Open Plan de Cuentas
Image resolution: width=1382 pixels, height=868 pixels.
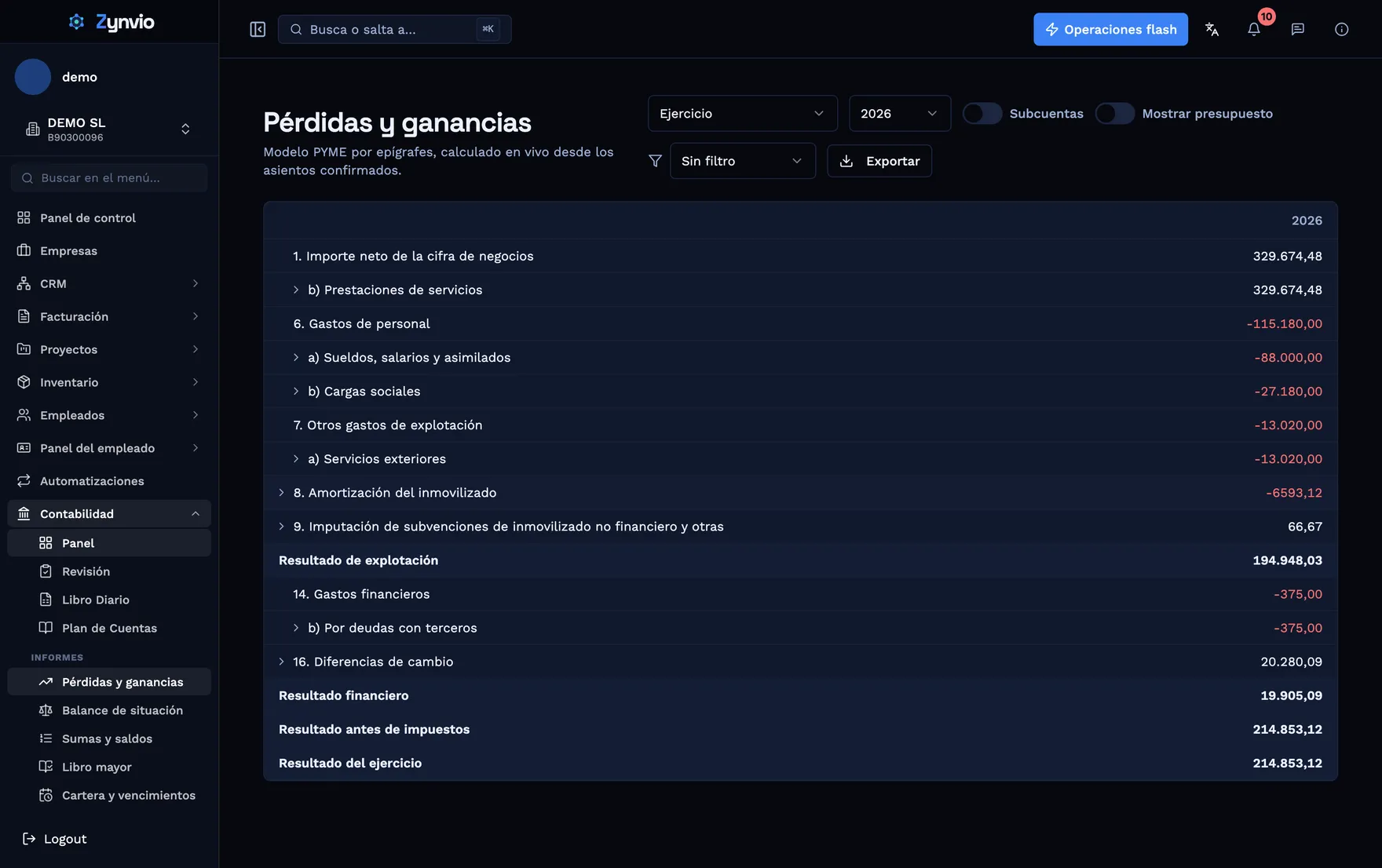click(109, 628)
